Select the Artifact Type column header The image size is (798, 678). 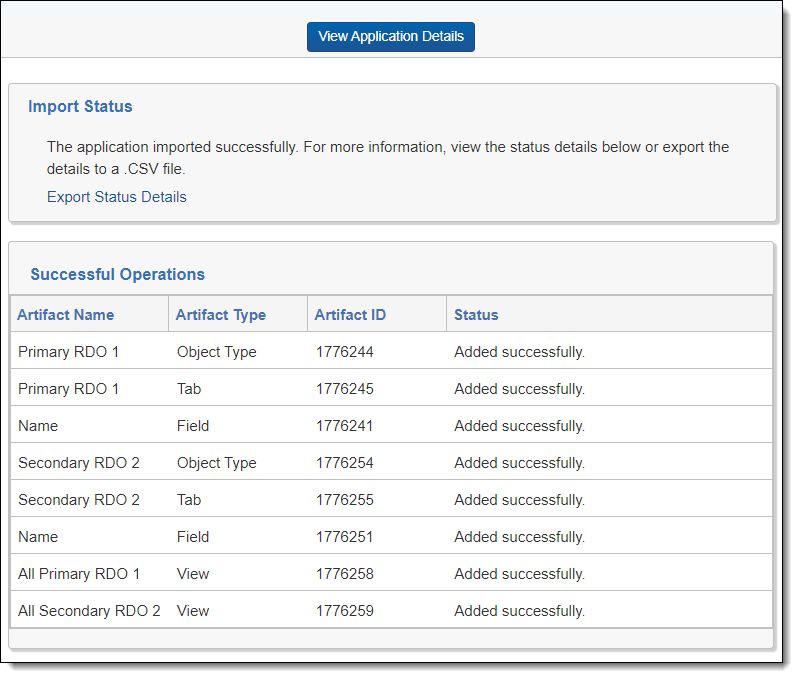(x=220, y=315)
